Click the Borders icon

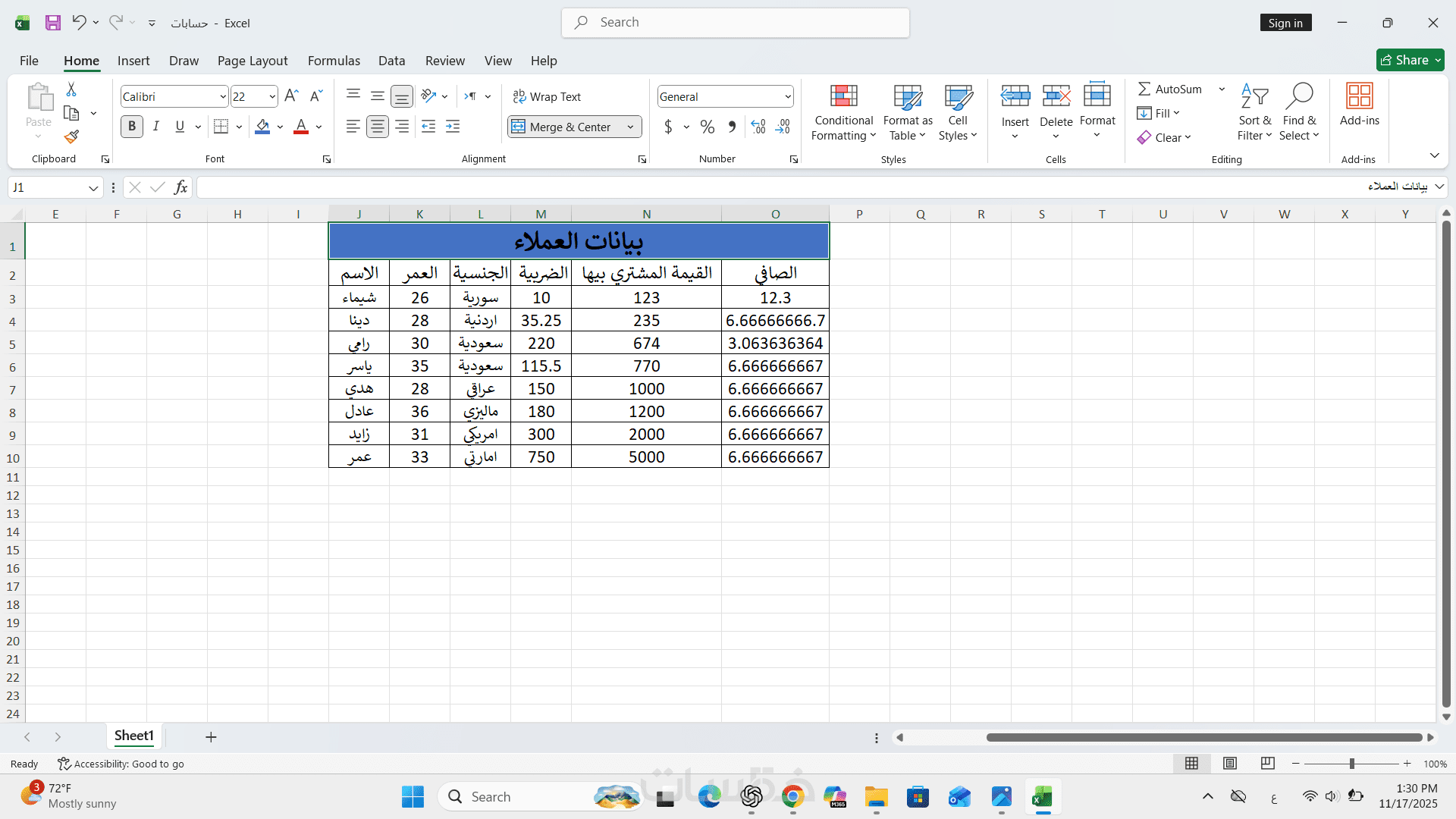point(221,127)
